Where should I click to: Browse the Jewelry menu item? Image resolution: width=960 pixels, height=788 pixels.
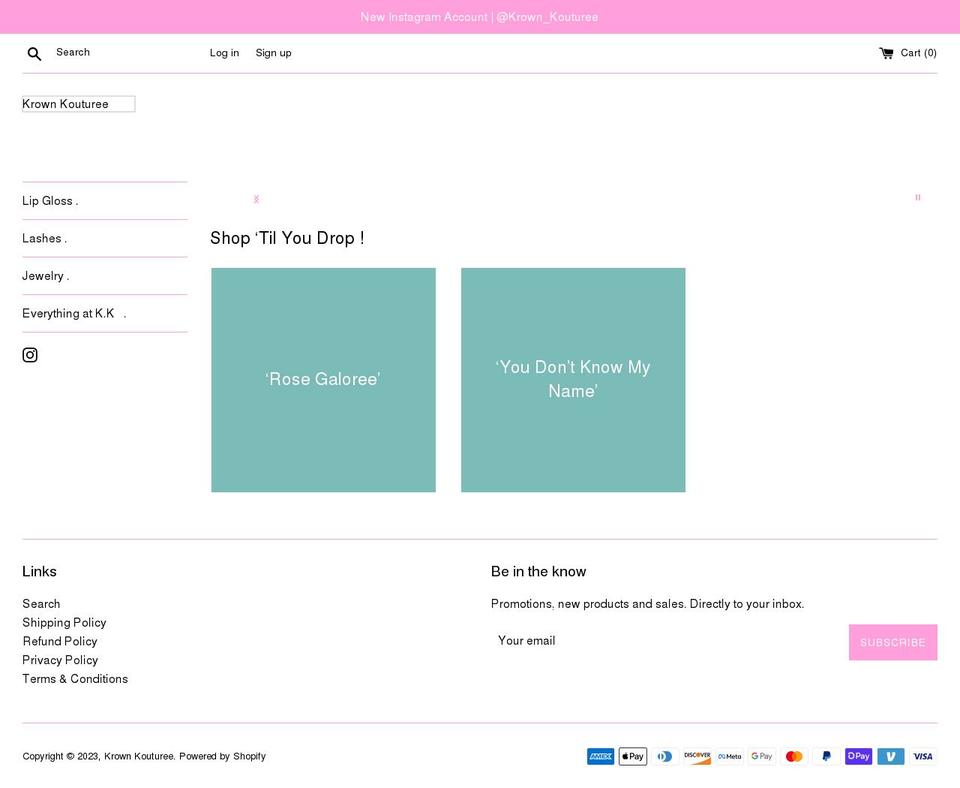click(x=44, y=276)
